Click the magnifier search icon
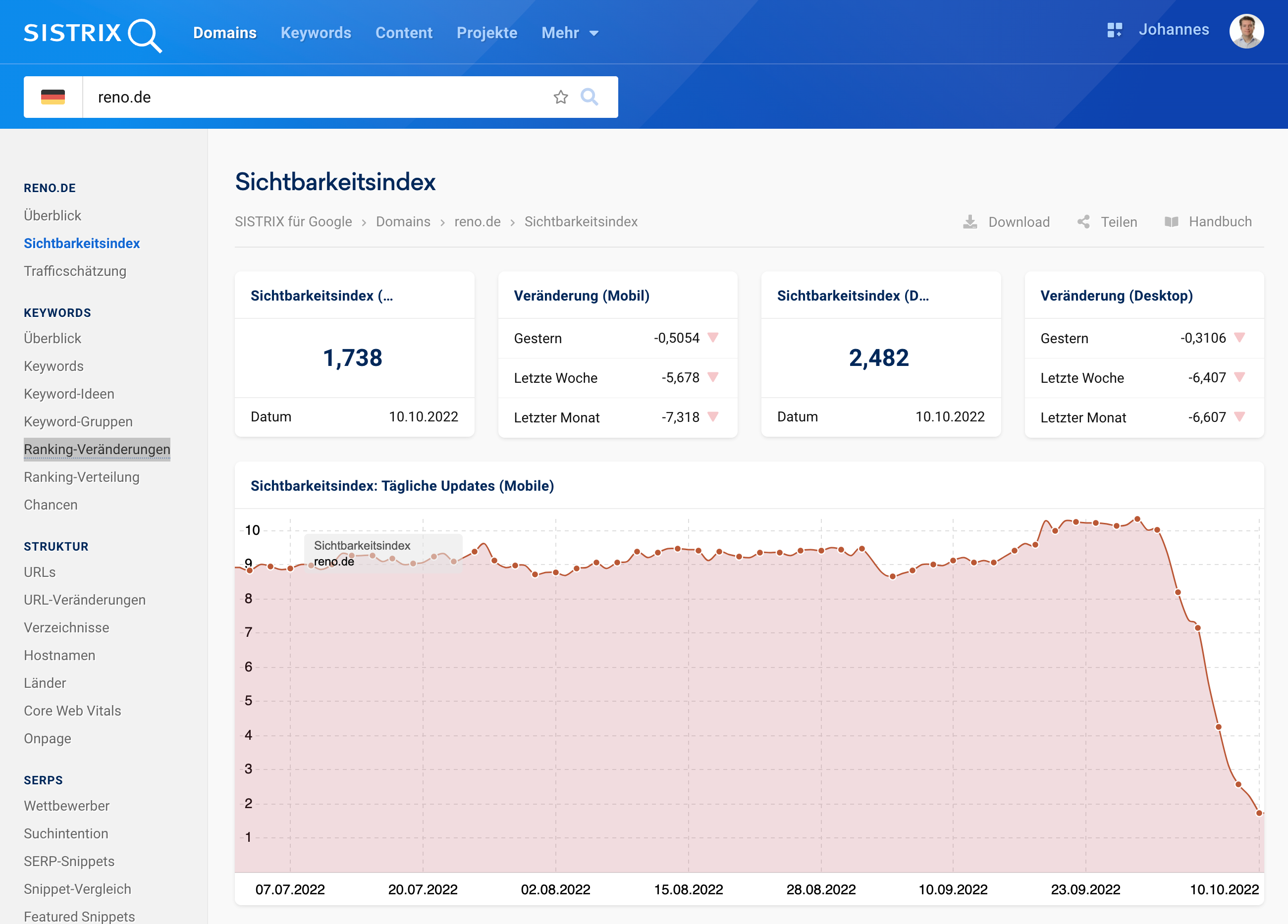This screenshot has width=1288, height=924. pyautogui.click(x=589, y=97)
